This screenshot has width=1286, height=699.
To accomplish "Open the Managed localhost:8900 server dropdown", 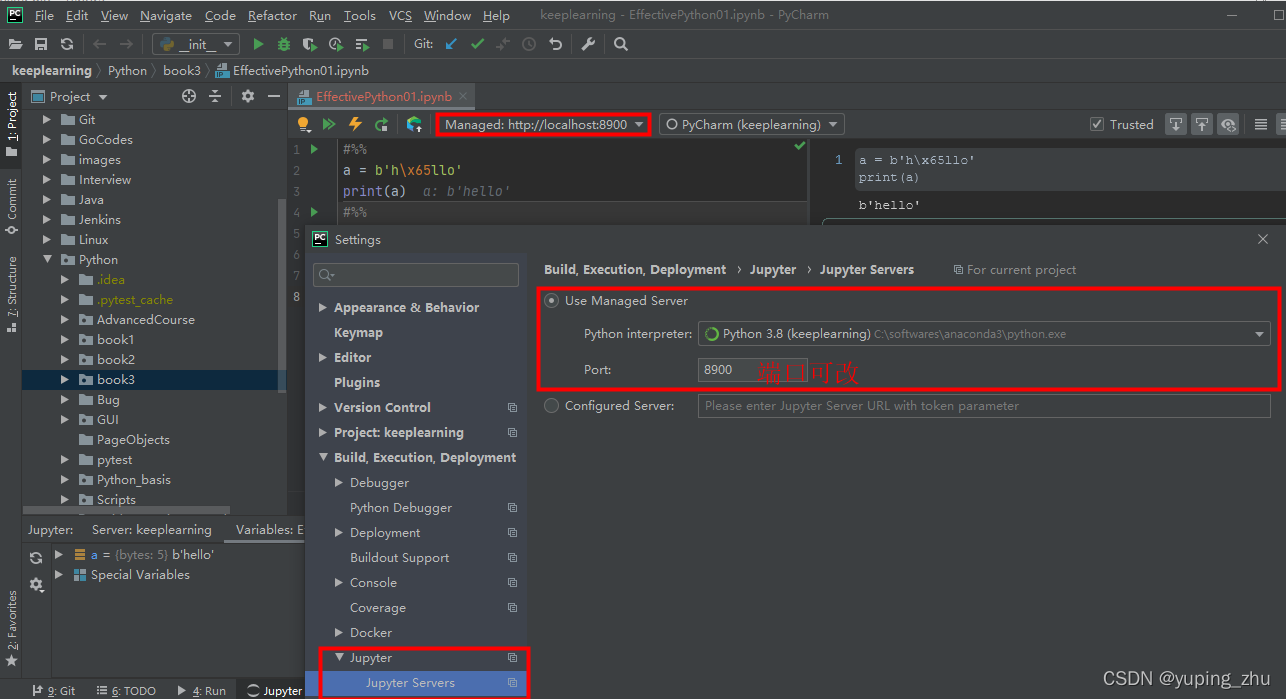I will [544, 124].
